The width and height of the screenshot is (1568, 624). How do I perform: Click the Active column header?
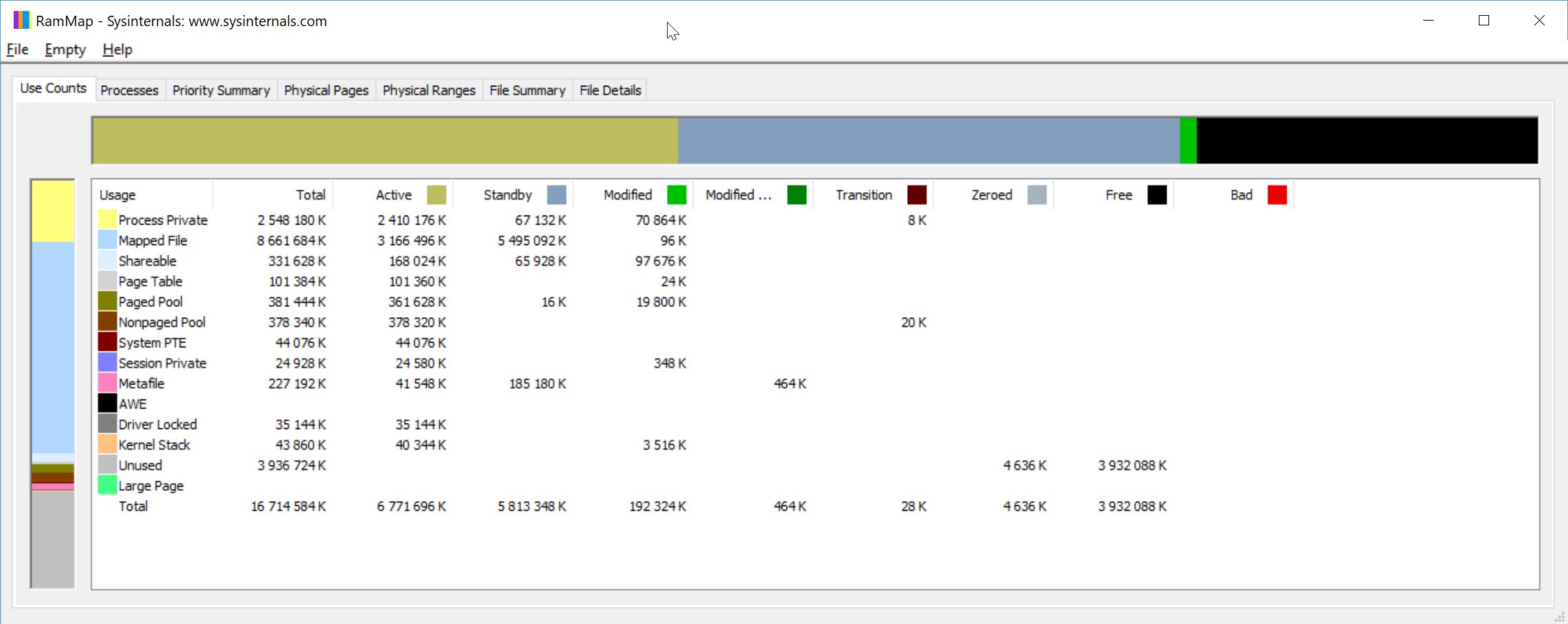pyautogui.click(x=393, y=195)
